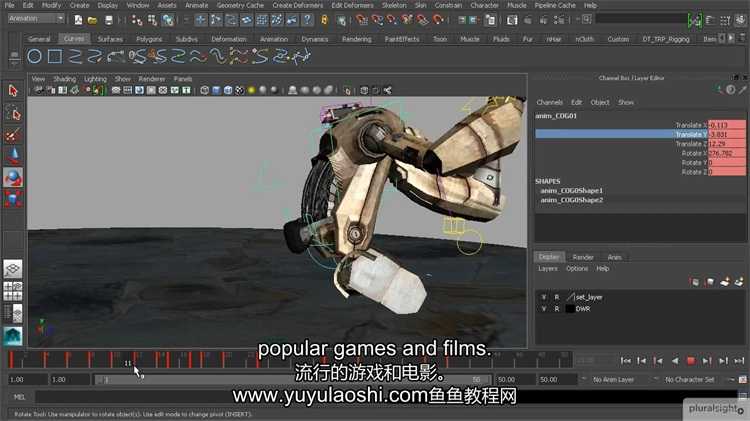Screen dimensions: 750x421
Task: Open the layer editor Options menu
Action: 577,269
